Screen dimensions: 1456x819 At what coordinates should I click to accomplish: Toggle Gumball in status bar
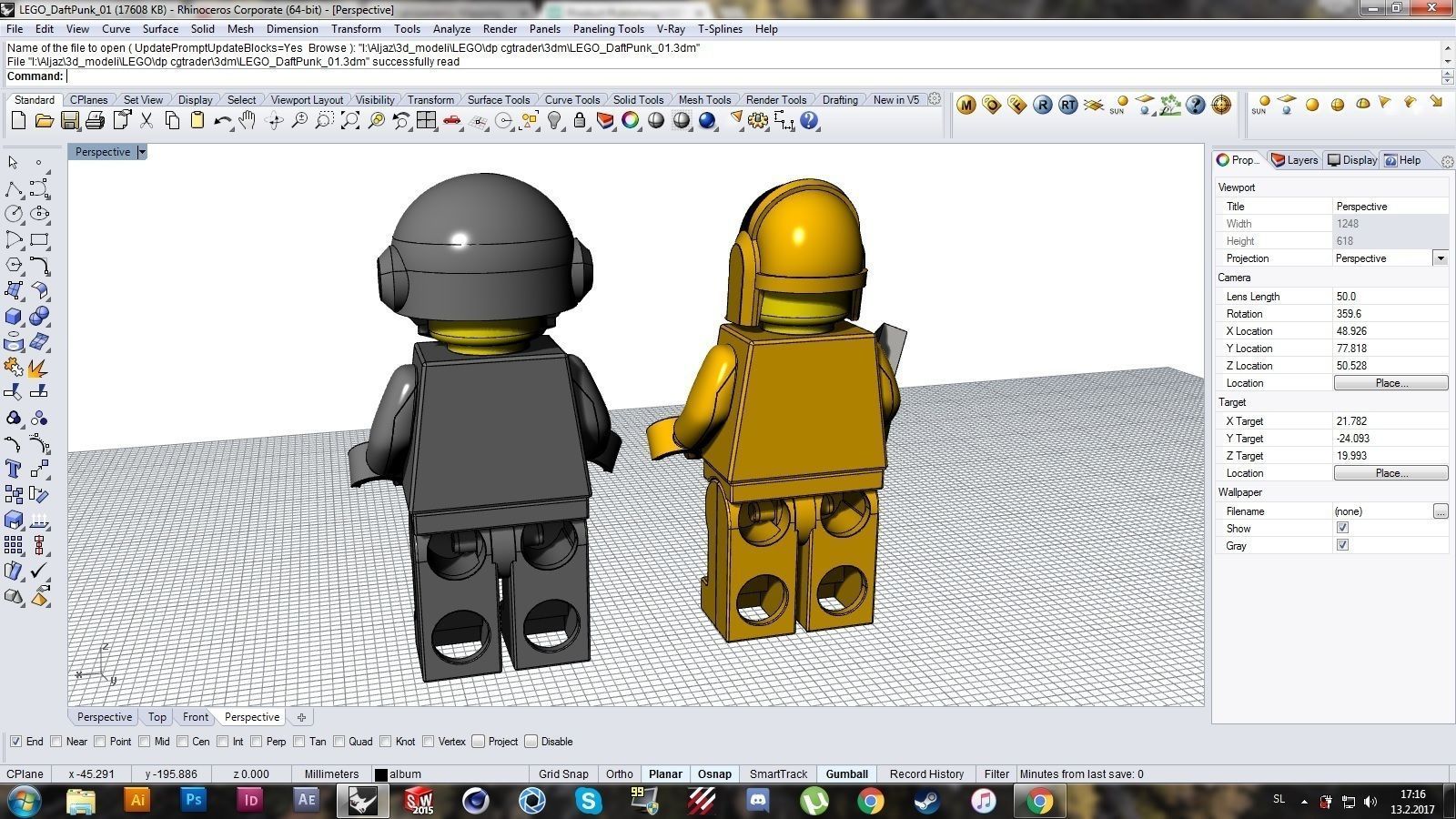846,773
